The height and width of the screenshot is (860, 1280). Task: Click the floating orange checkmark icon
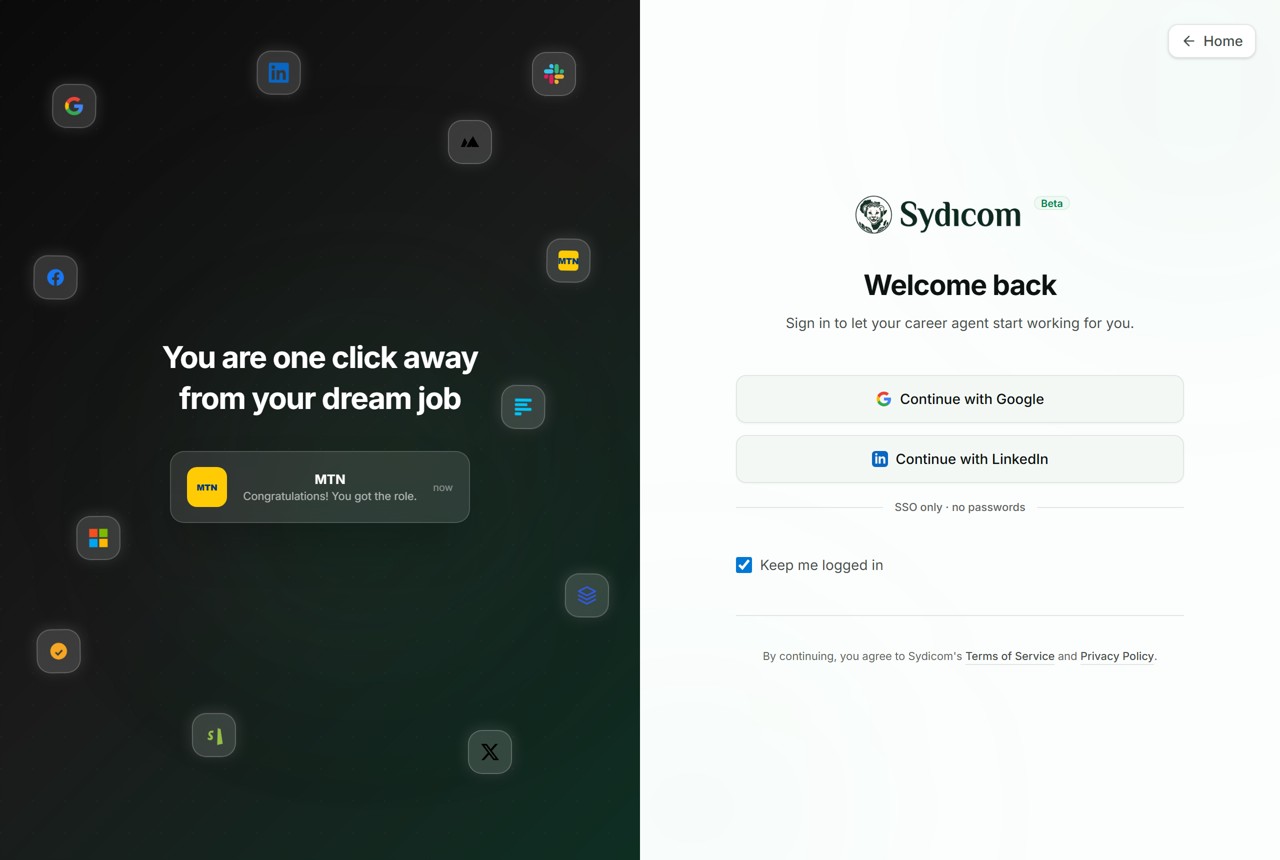coord(59,651)
